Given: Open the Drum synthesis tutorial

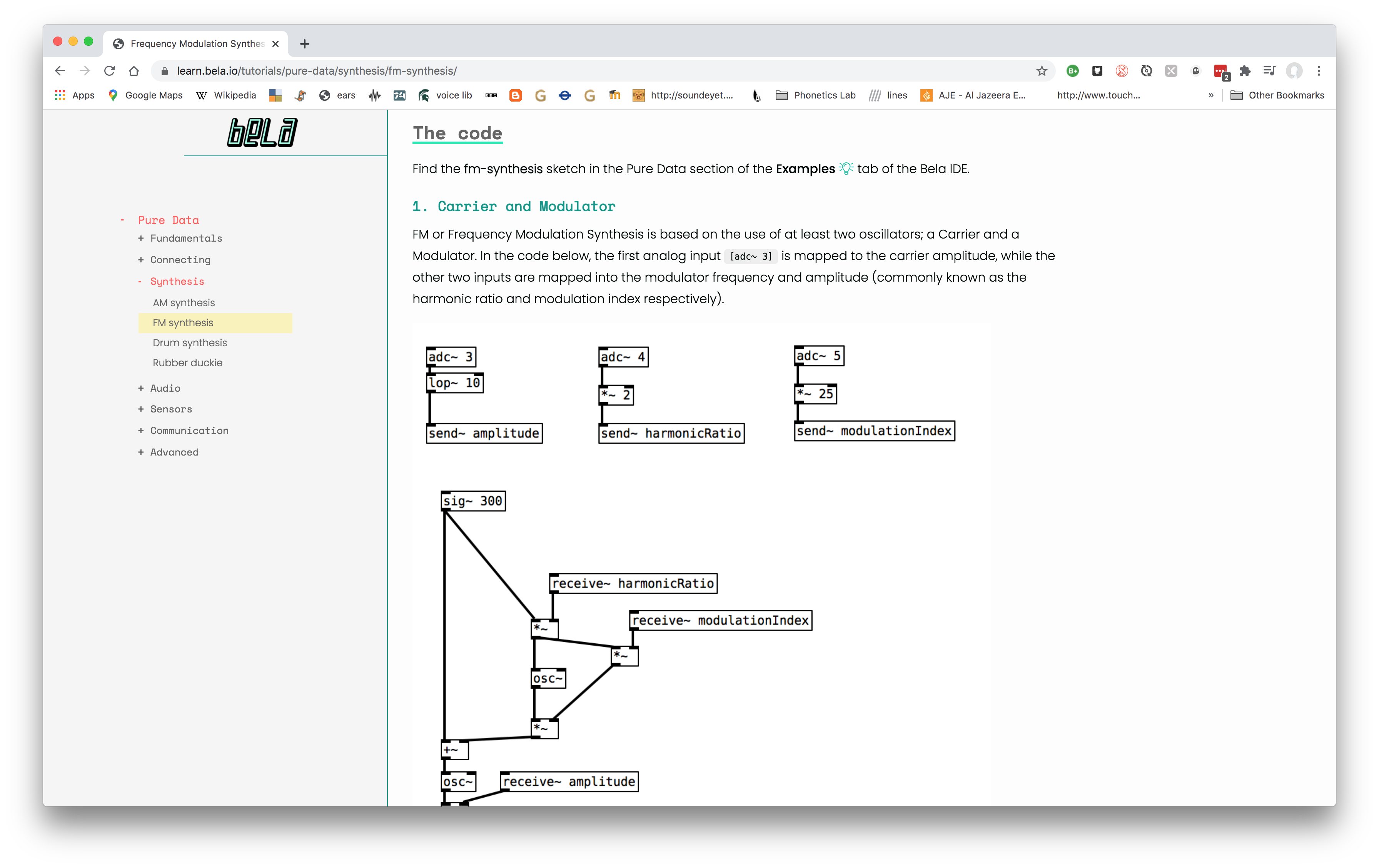Looking at the screenshot, I should (x=190, y=342).
